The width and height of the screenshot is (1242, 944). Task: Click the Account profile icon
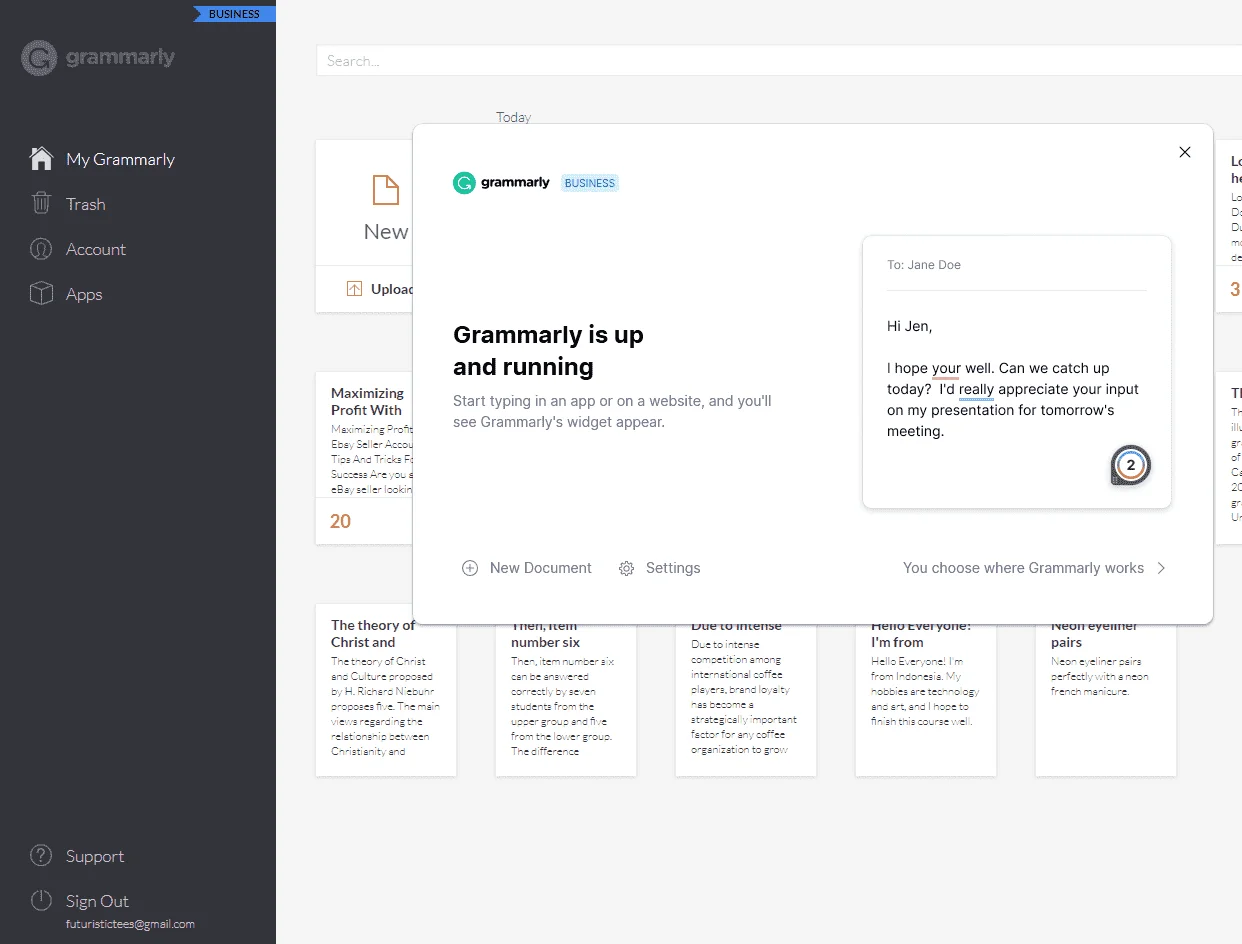coord(41,249)
